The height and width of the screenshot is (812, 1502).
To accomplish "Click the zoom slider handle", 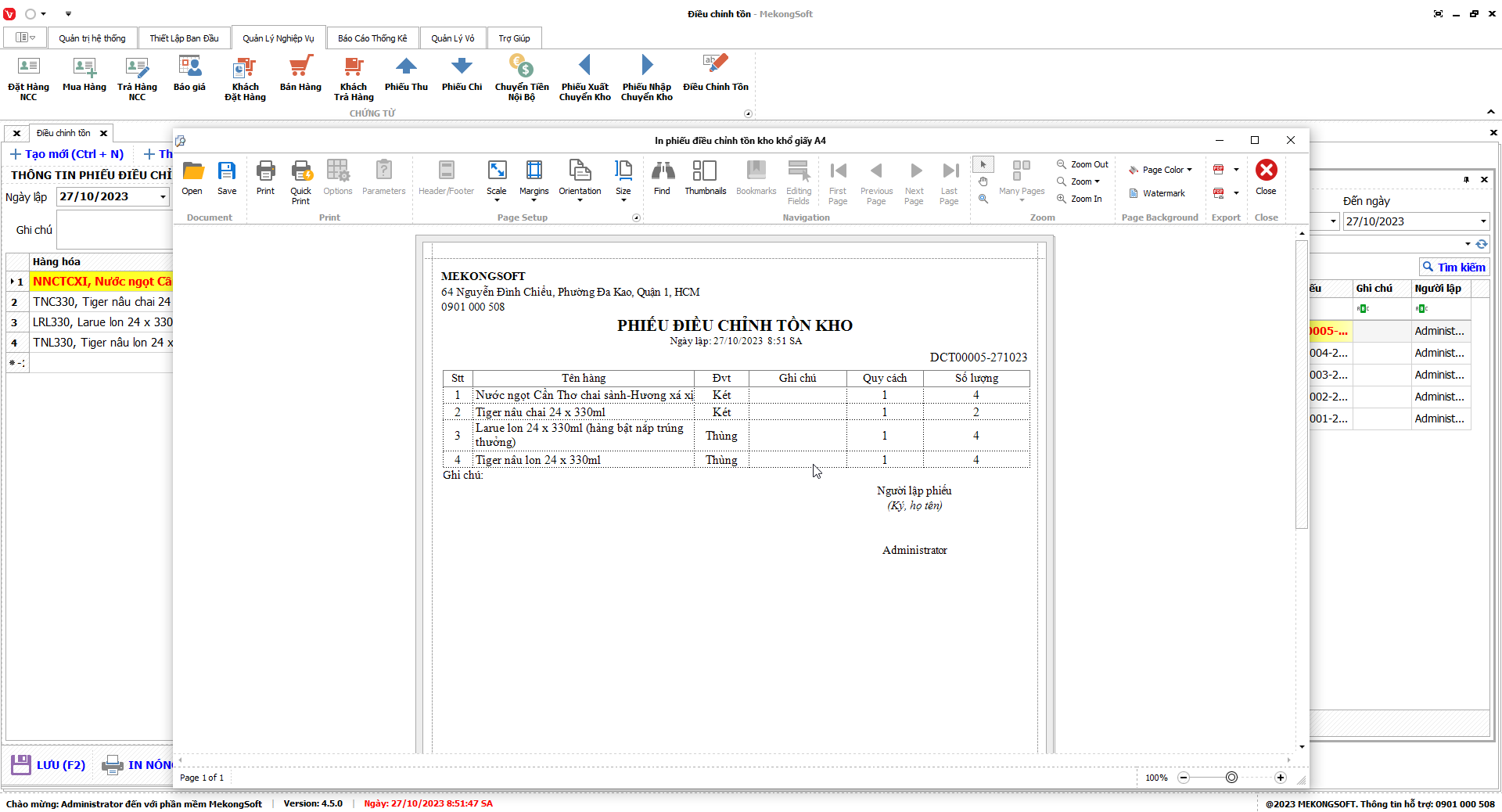I will click(1231, 778).
